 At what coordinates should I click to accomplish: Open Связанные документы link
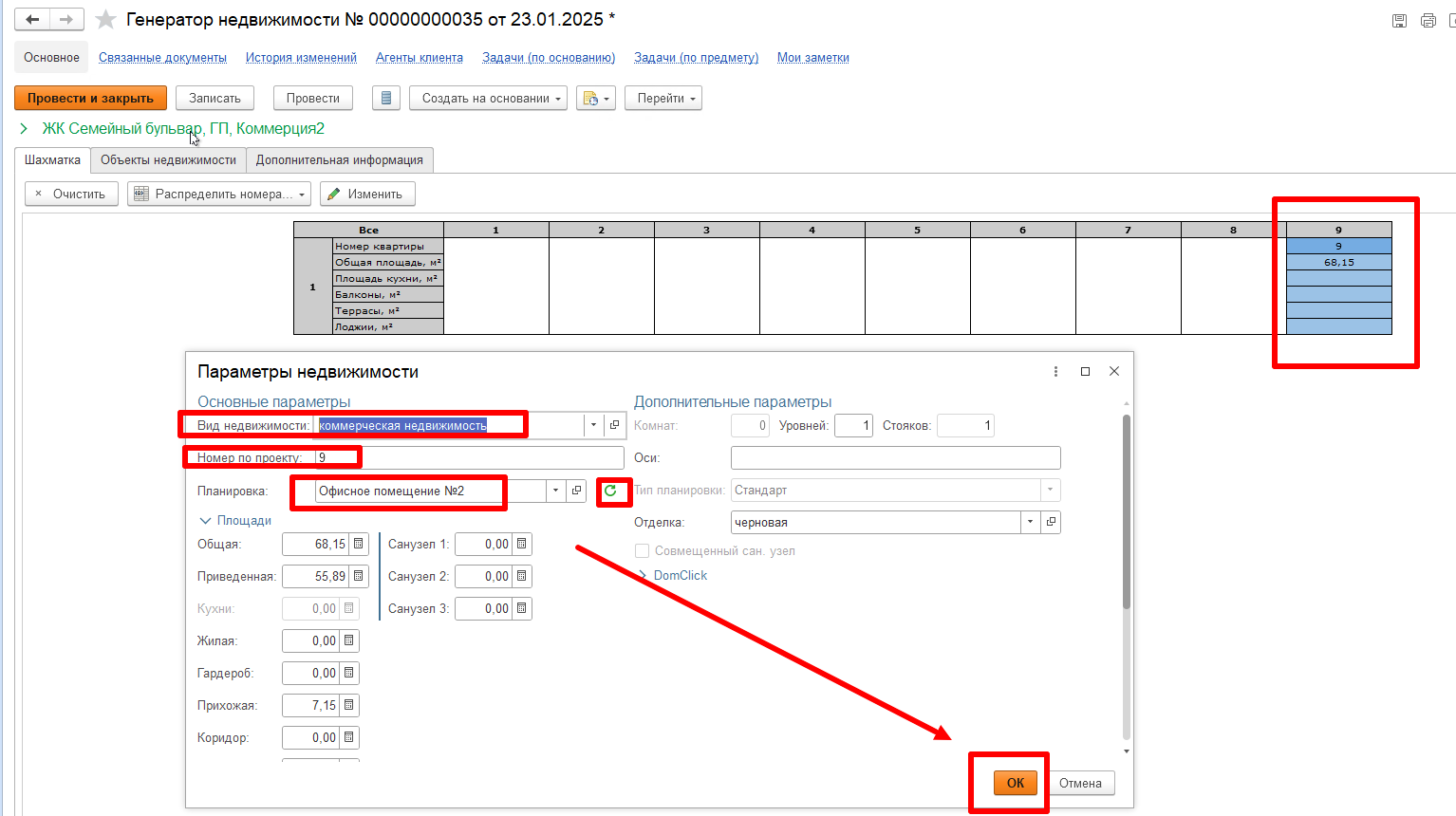[162, 58]
